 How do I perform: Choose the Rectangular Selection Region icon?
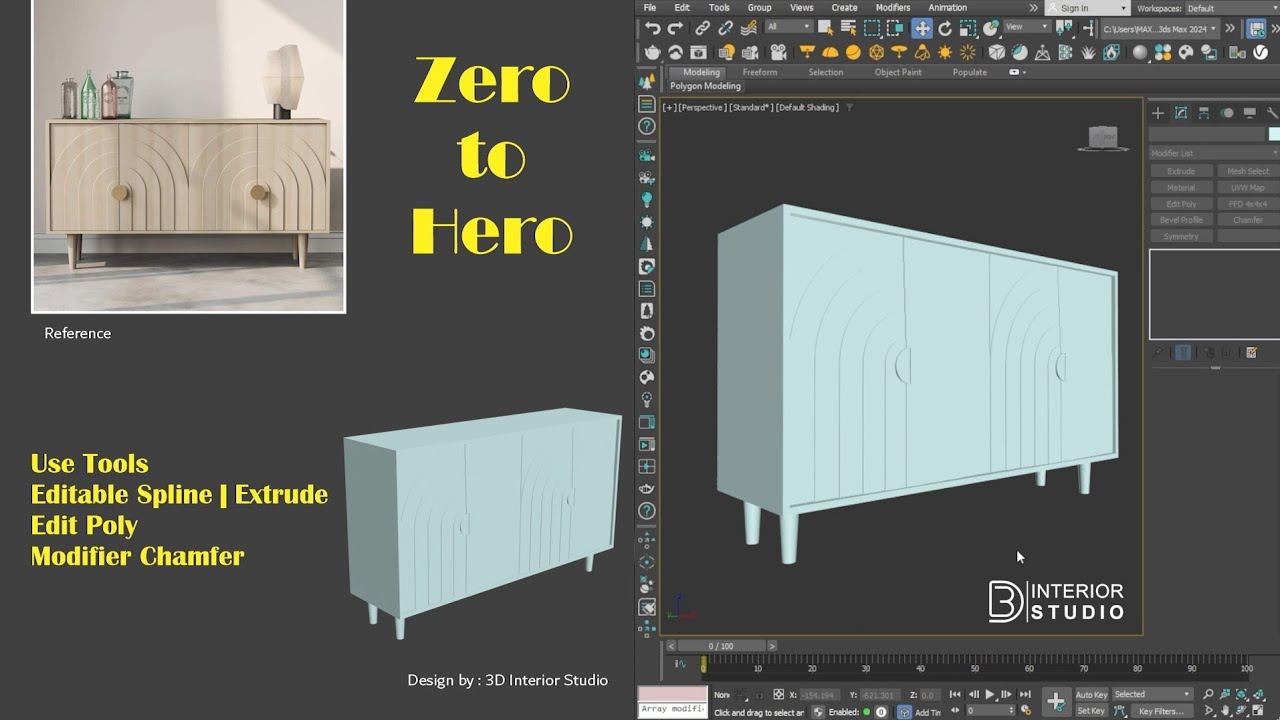pos(872,28)
